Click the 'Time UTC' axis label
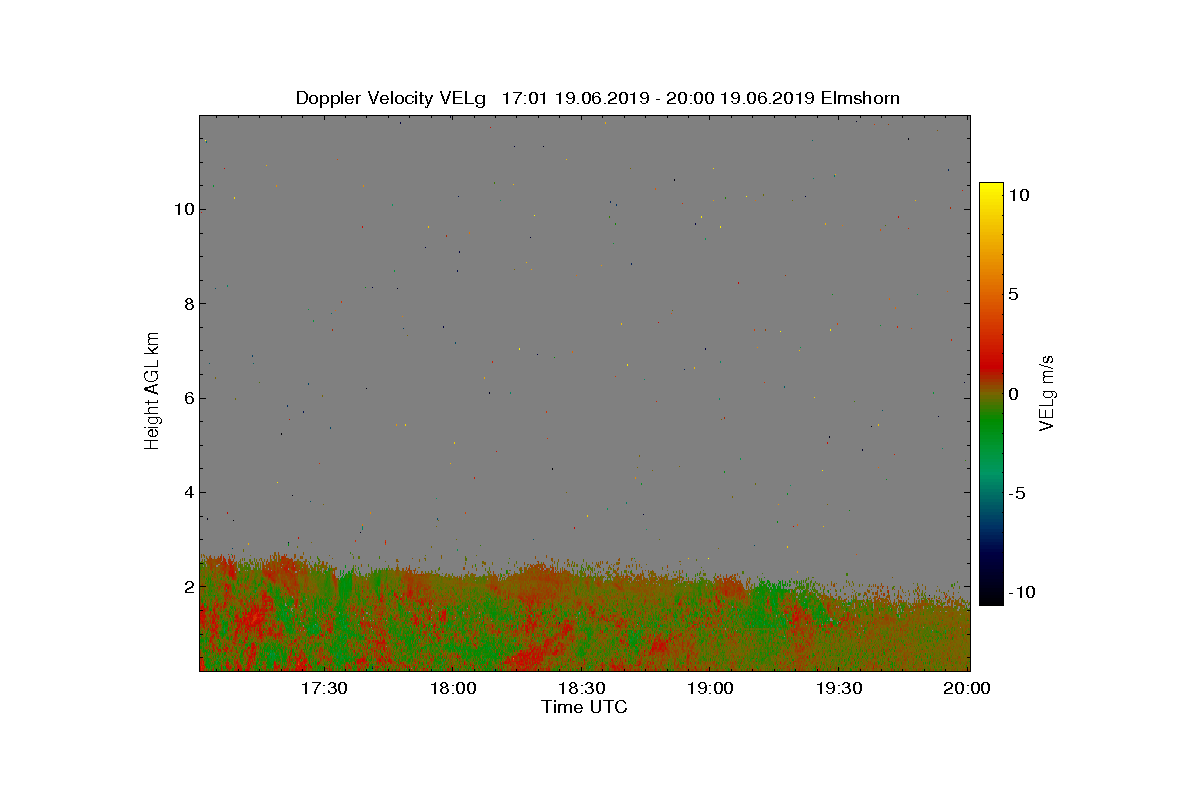1200x800 pixels. click(x=585, y=707)
